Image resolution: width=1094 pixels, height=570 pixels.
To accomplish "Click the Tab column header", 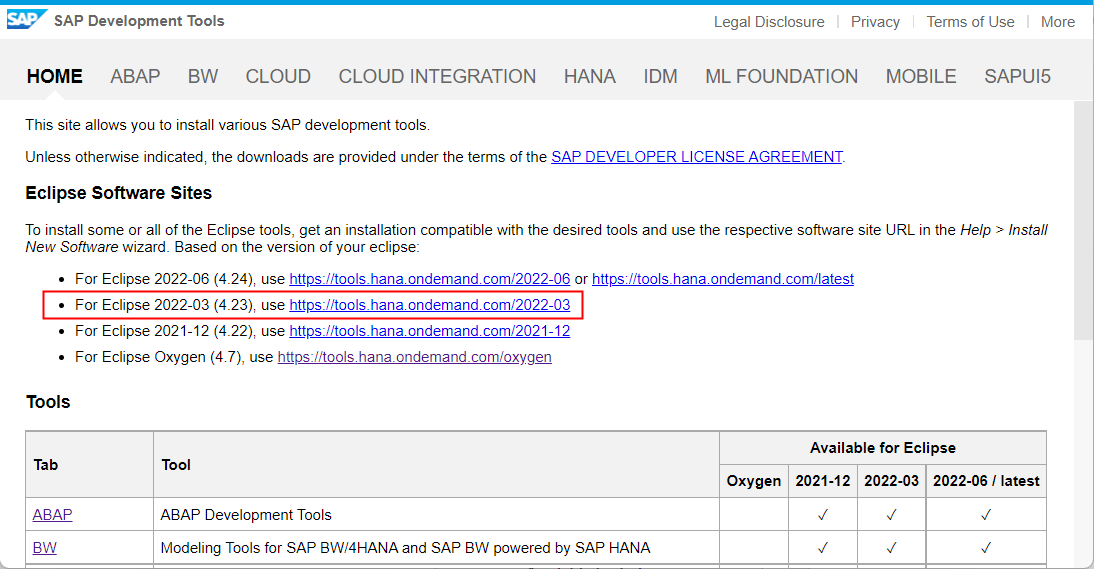I will (x=89, y=465).
